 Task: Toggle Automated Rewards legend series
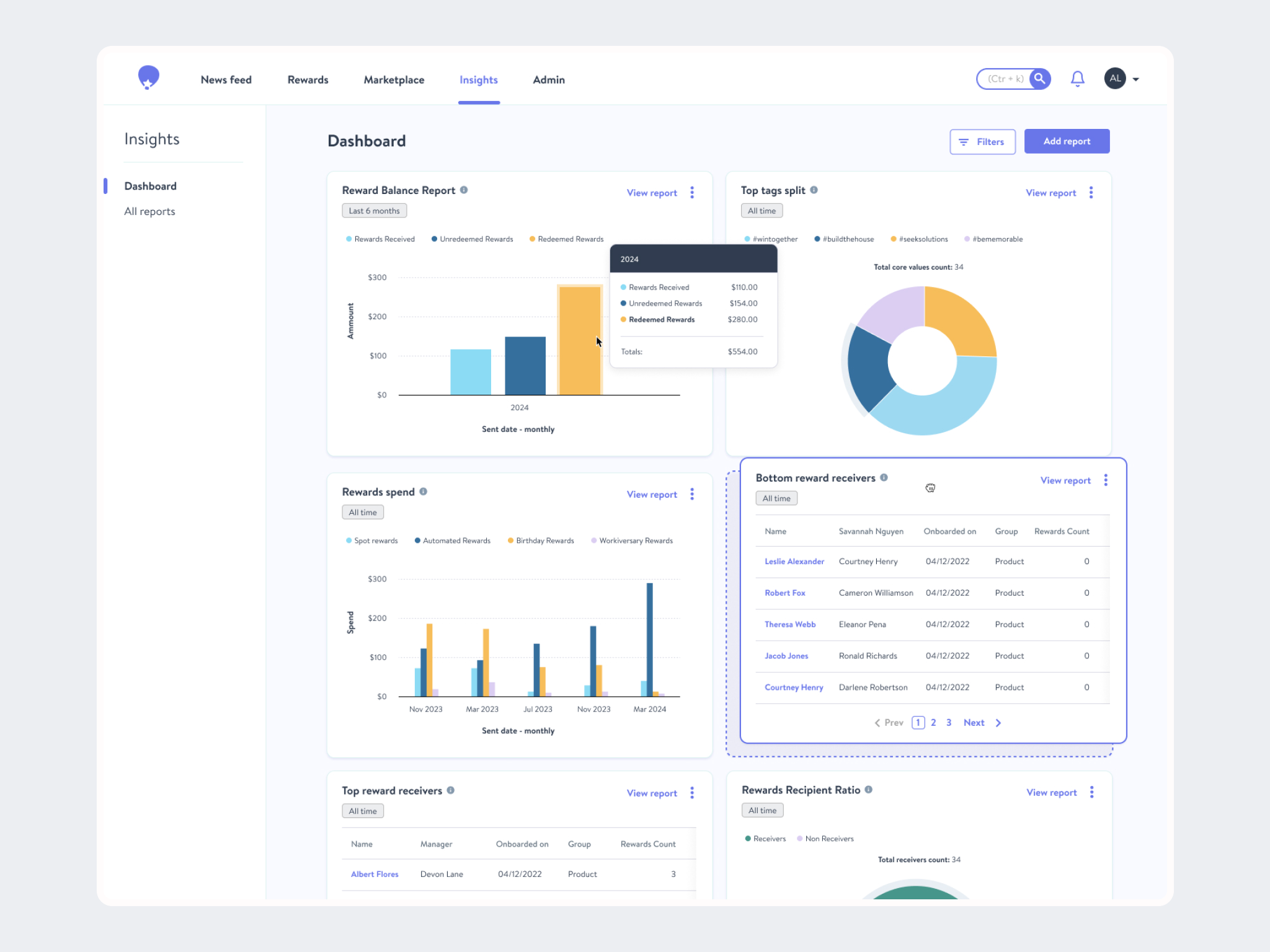(x=453, y=541)
